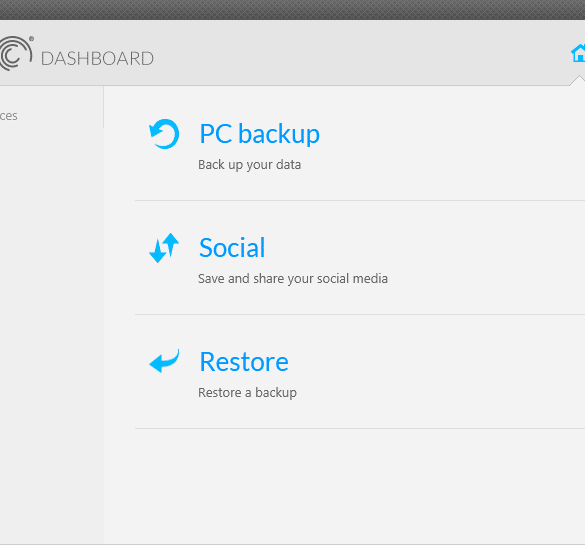Open the Social section heading
This screenshot has width=585, height=545.
coord(232,248)
